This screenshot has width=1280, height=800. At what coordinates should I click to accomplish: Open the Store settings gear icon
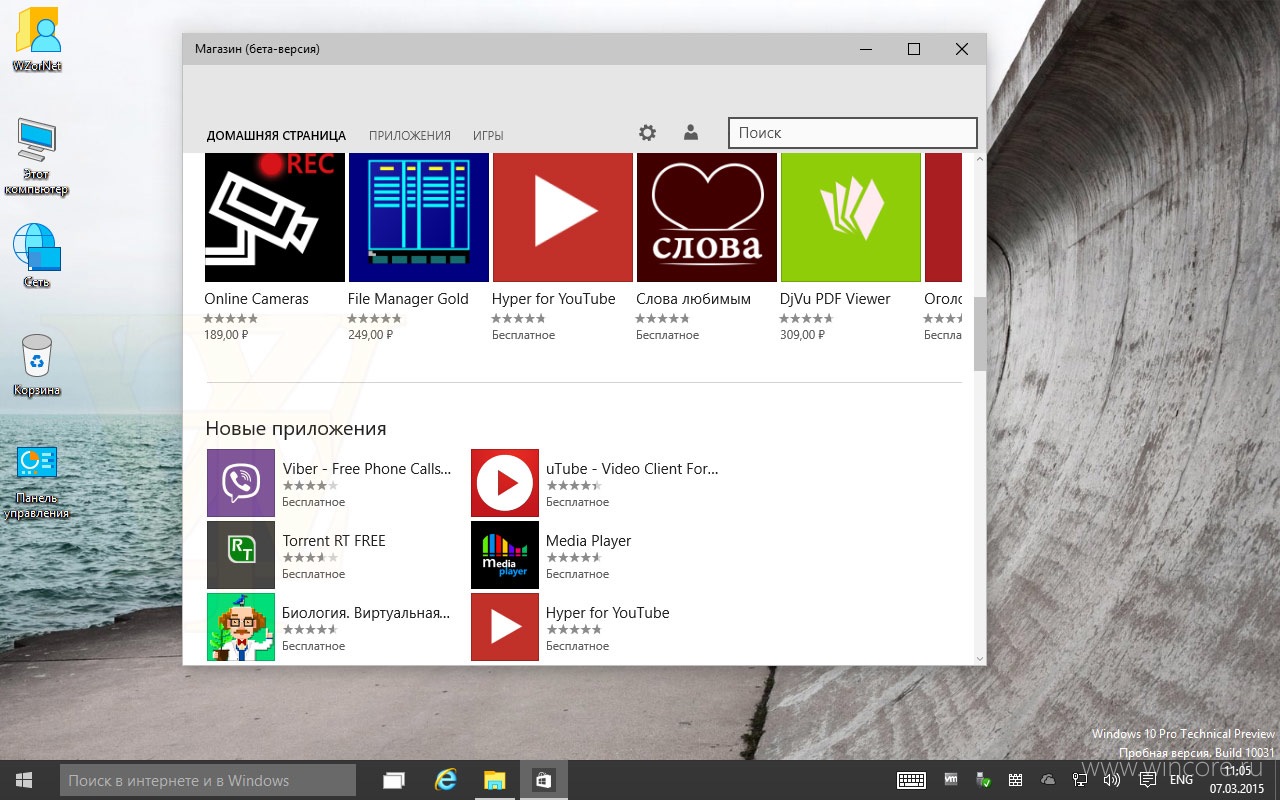pos(648,133)
